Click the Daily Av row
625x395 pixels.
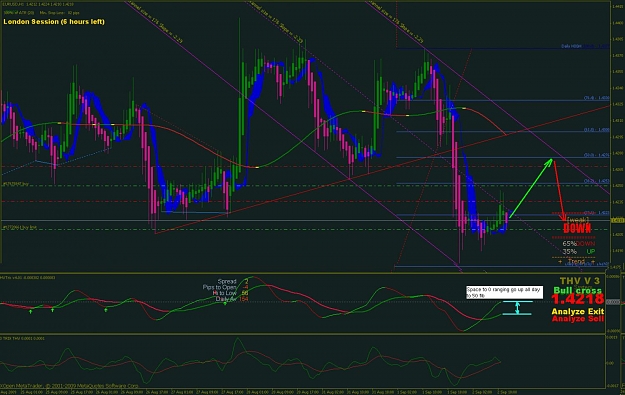pos(232,299)
